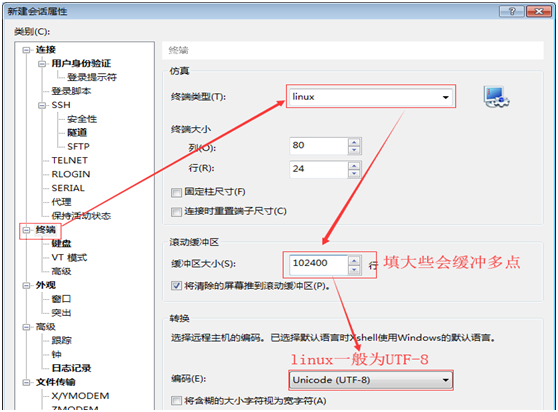
Task: Collapse the 高级 top-level tree node
Action: click(x=26, y=327)
